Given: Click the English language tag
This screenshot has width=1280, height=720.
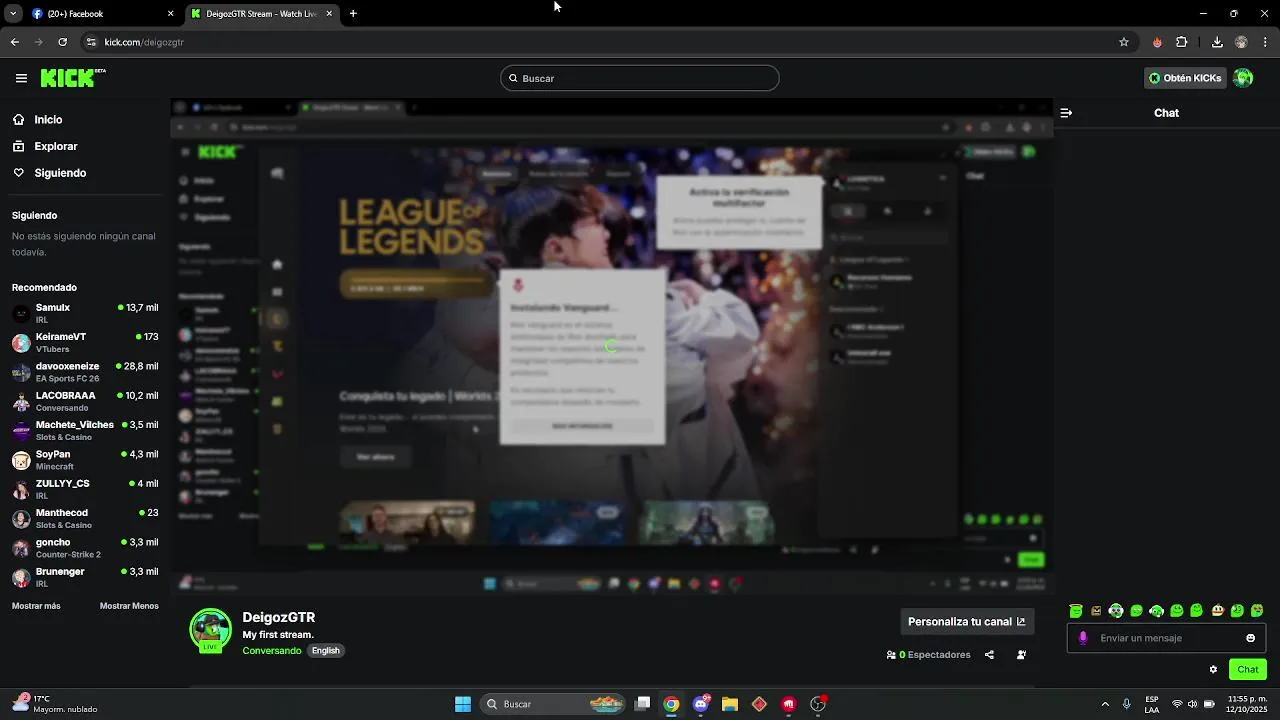Looking at the screenshot, I should [326, 651].
